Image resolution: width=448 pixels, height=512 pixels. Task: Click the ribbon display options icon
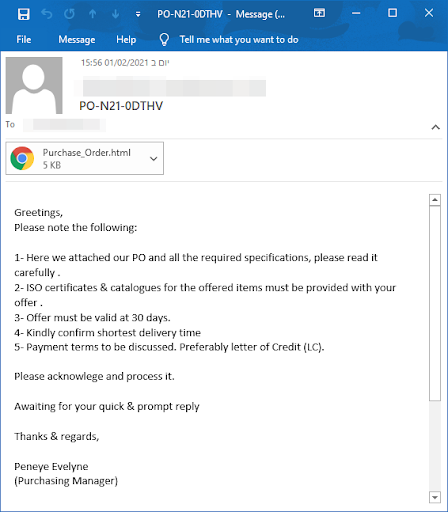tap(319, 13)
